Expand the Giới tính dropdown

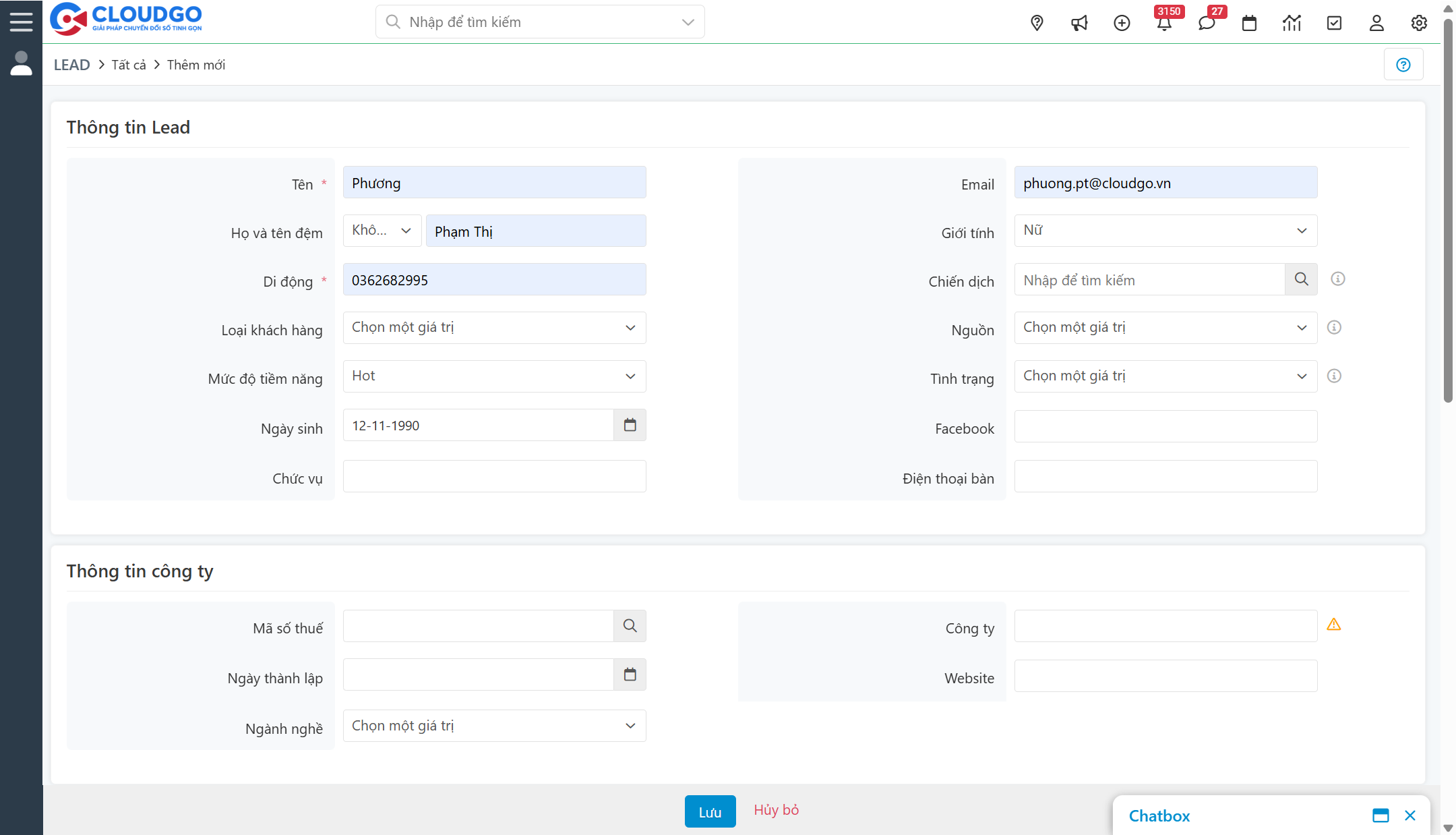pyautogui.click(x=1165, y=231)
